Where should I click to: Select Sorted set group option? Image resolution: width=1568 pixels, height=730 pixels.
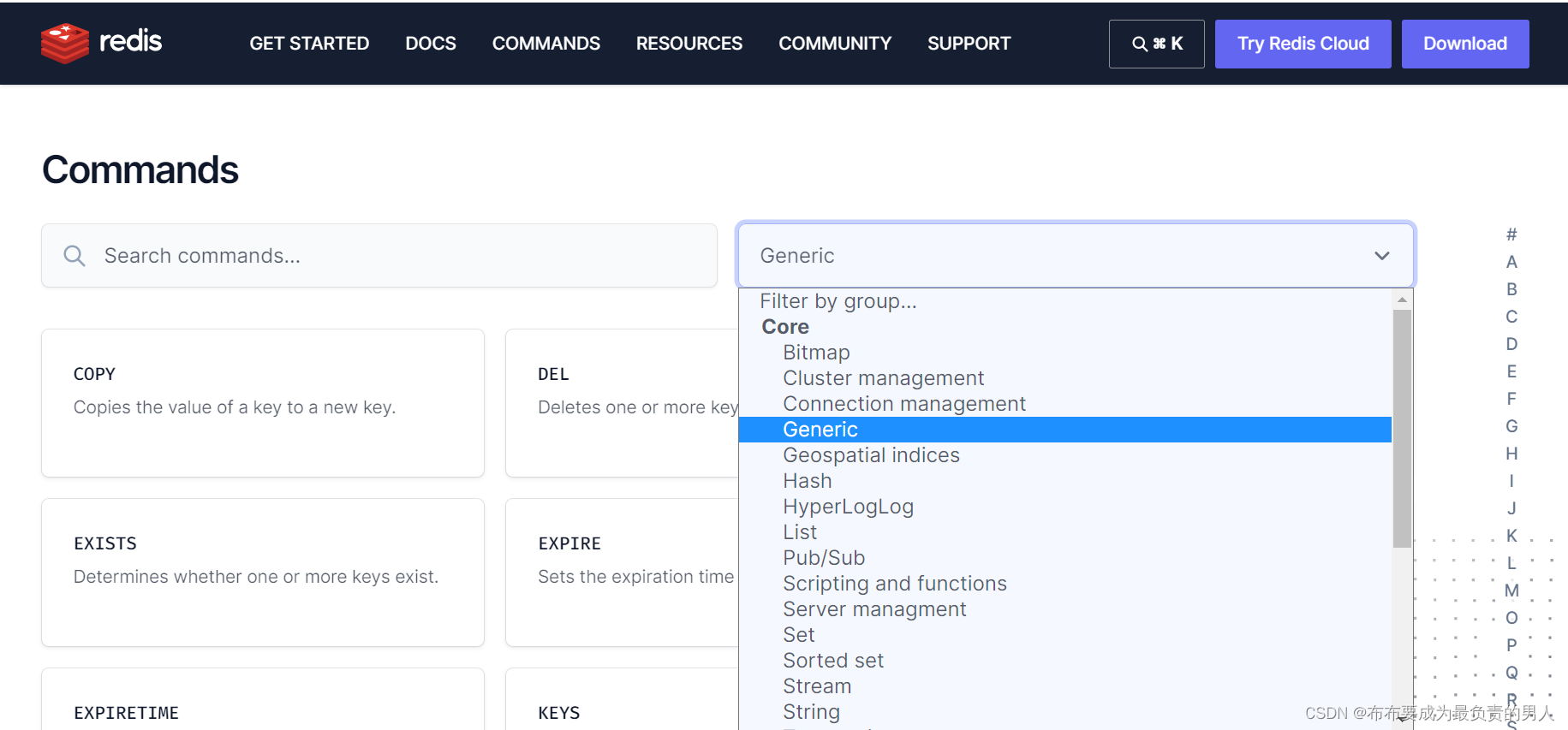1065,661
